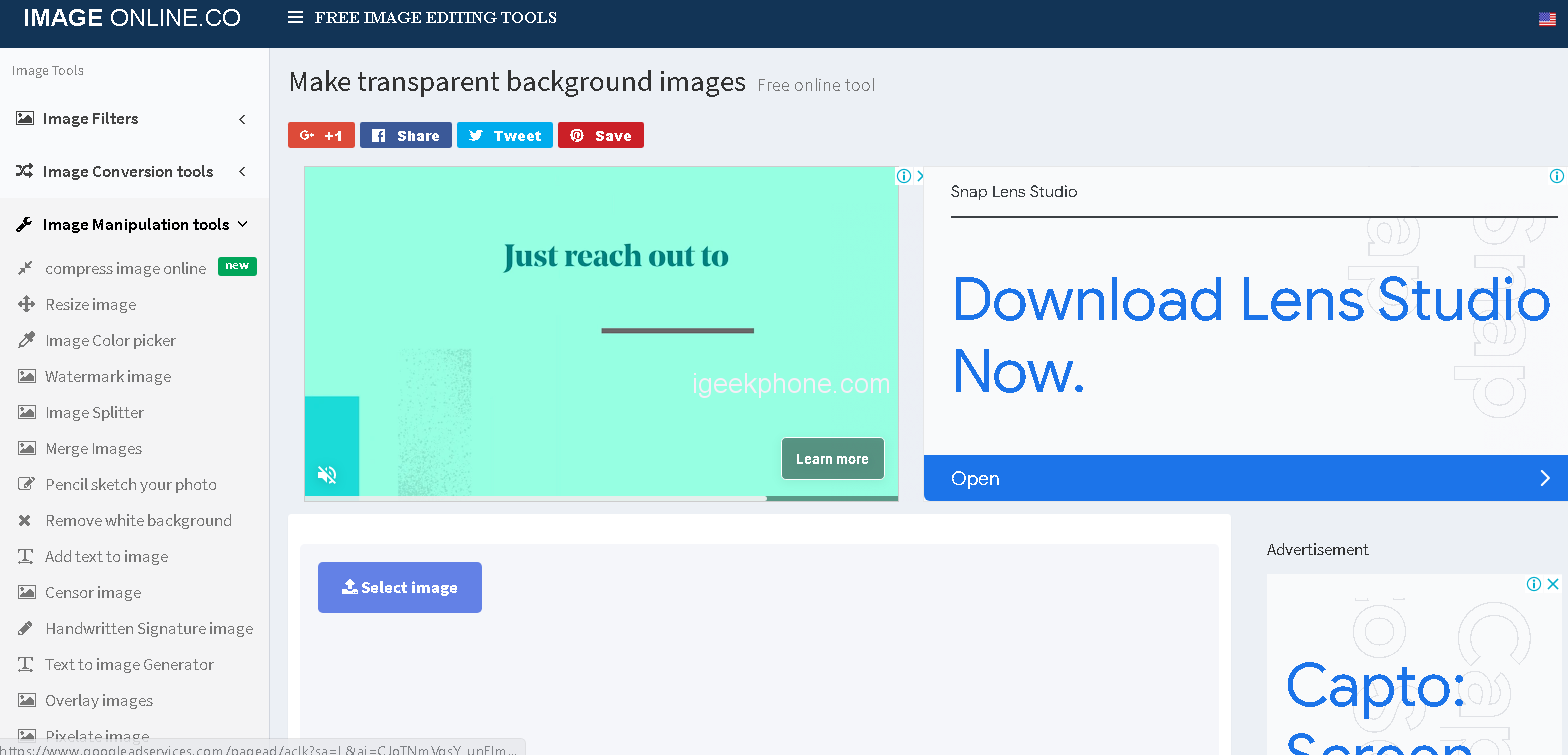Image resolution: width=1568 pixels, height=755 pixels.
Task: Open Merge Images from sidebar
Action: [93, 449]
